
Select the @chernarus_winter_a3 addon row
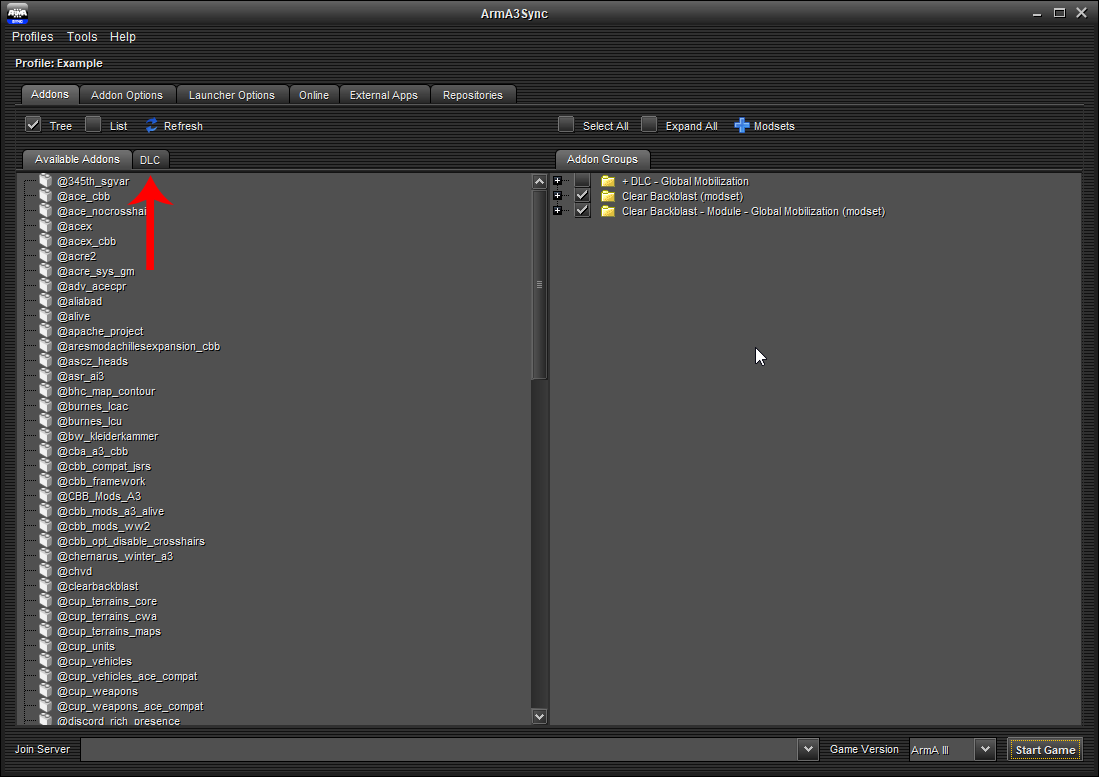pos(115,556)
